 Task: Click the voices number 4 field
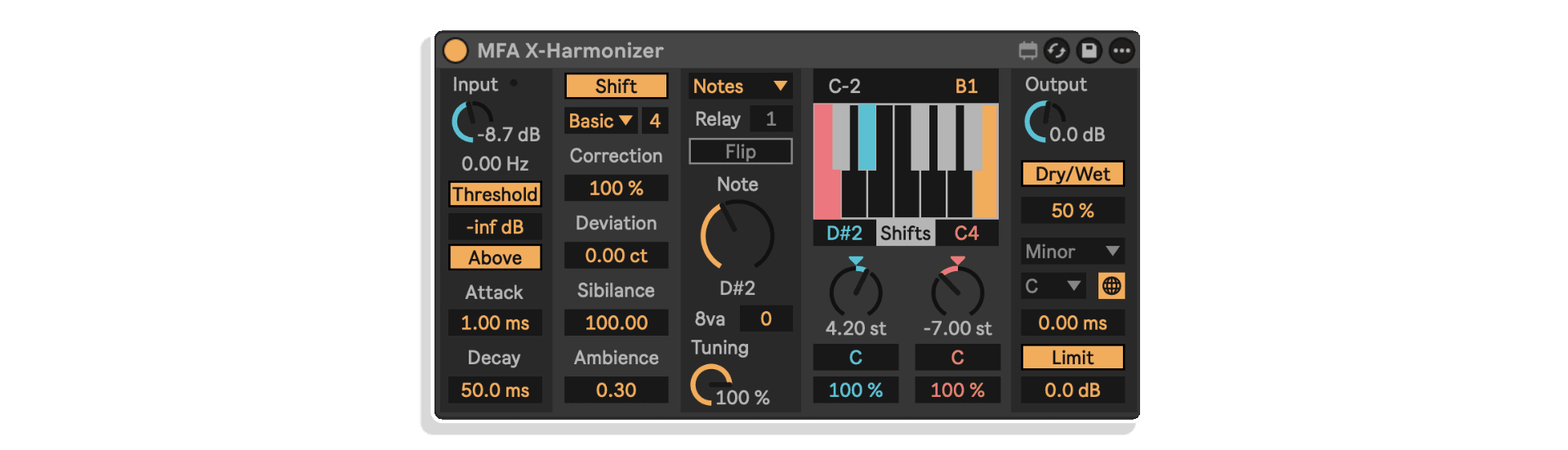pyautogui.click(x=655, y=121)
